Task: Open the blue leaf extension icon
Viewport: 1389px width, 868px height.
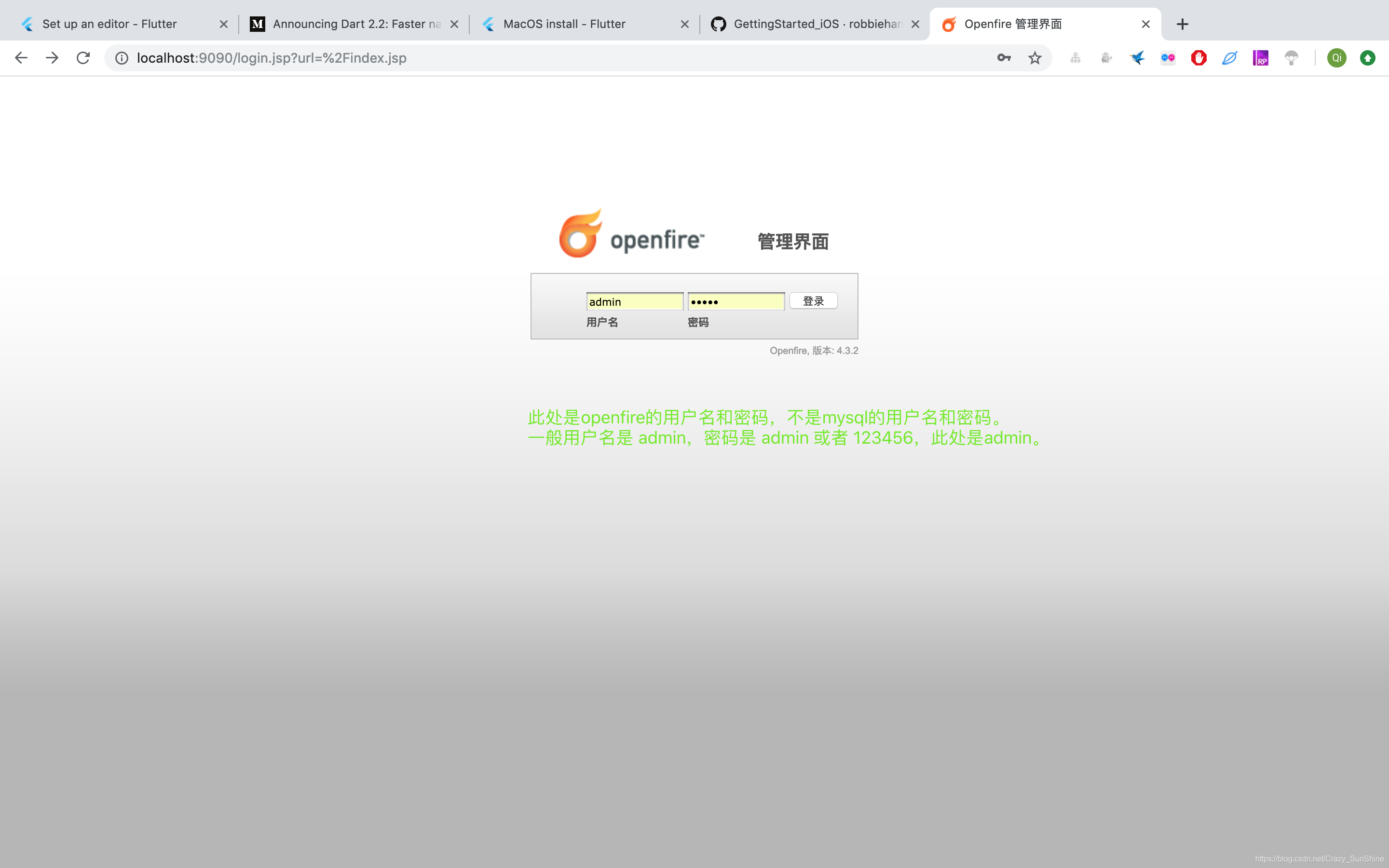Action: (1229, 58)
